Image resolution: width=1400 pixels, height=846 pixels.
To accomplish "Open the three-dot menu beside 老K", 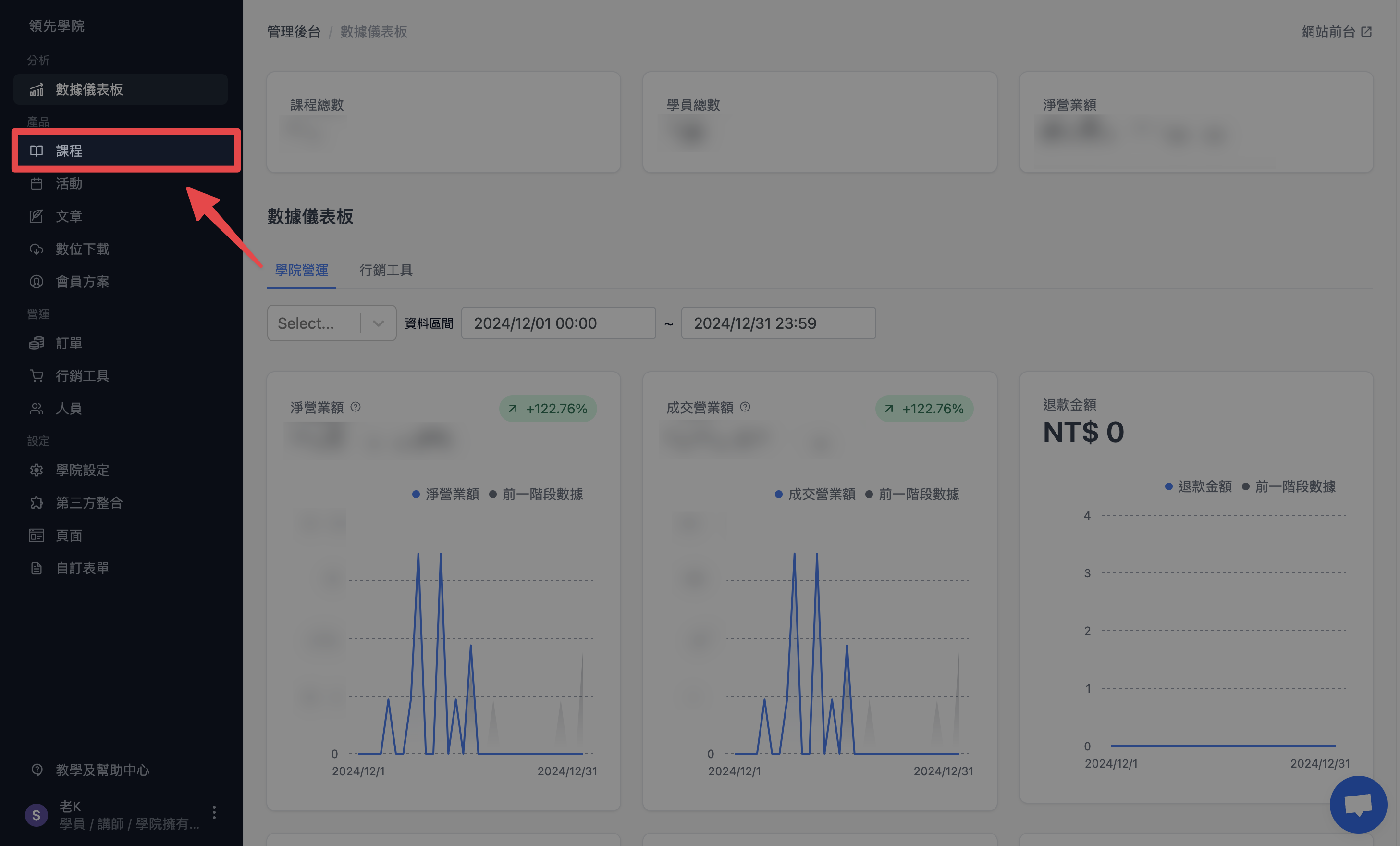I will (x=214, y=812).
